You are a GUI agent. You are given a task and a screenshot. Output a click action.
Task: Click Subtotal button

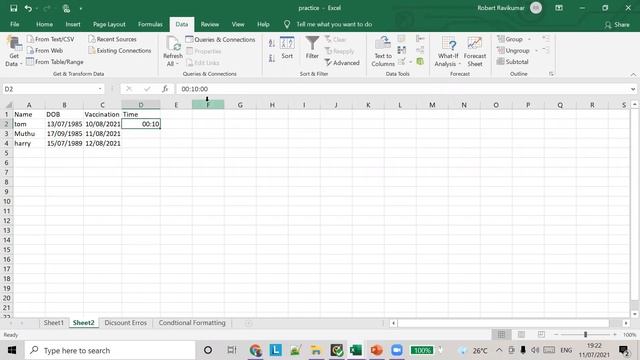pos(513,62)
